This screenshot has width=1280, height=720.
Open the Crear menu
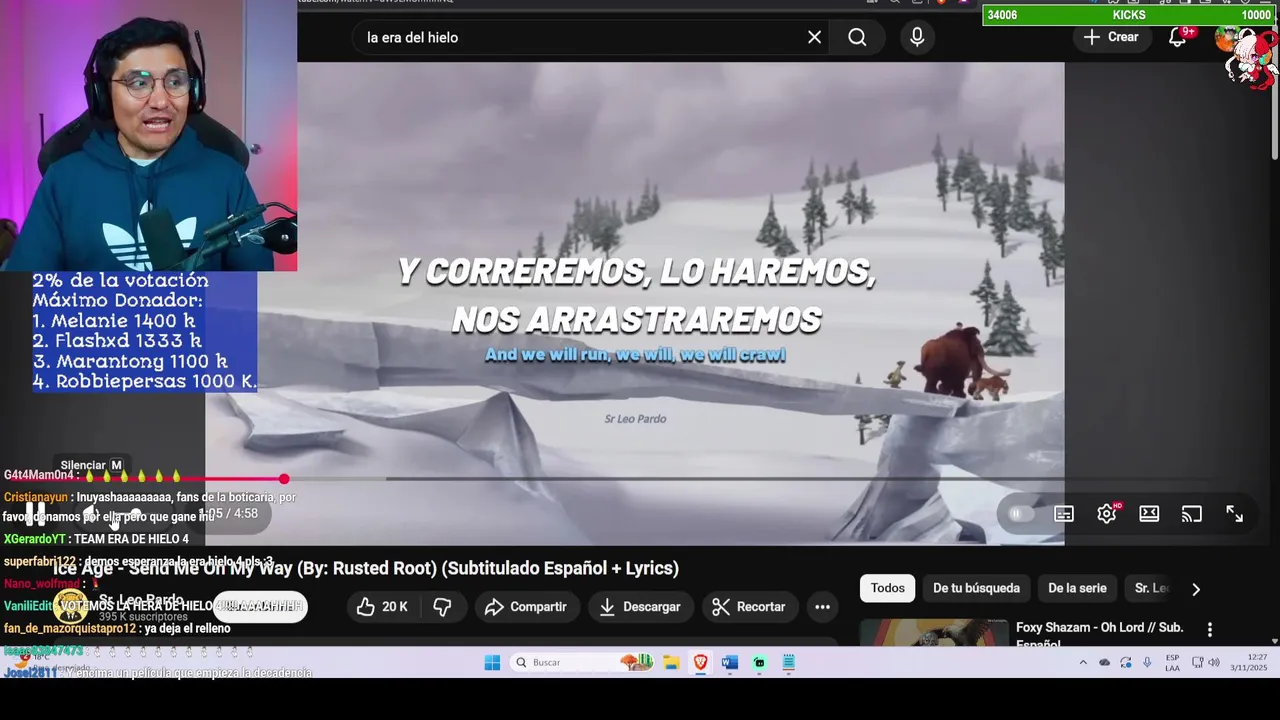point(1111,37)
